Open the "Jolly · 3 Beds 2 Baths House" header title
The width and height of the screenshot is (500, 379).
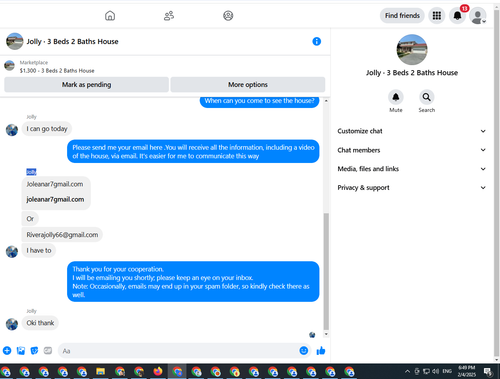(72, 42)
